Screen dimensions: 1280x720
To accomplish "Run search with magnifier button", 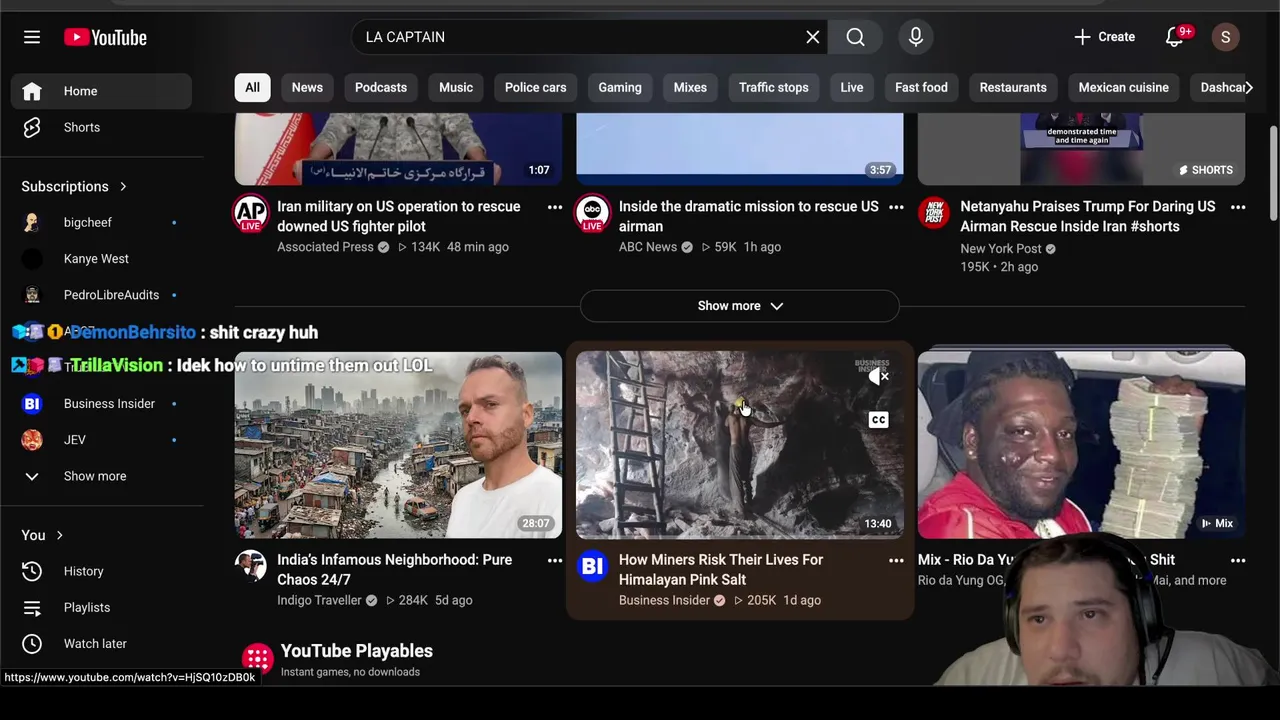I will 856,37.
